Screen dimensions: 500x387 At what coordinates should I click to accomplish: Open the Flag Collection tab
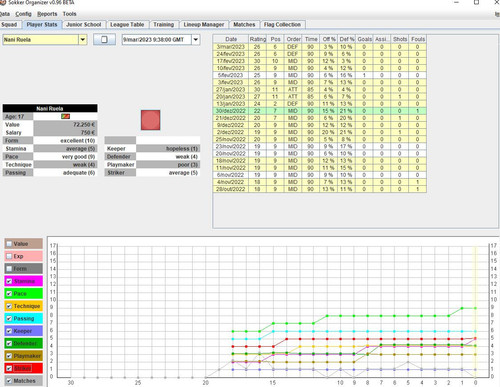point(282,25)
